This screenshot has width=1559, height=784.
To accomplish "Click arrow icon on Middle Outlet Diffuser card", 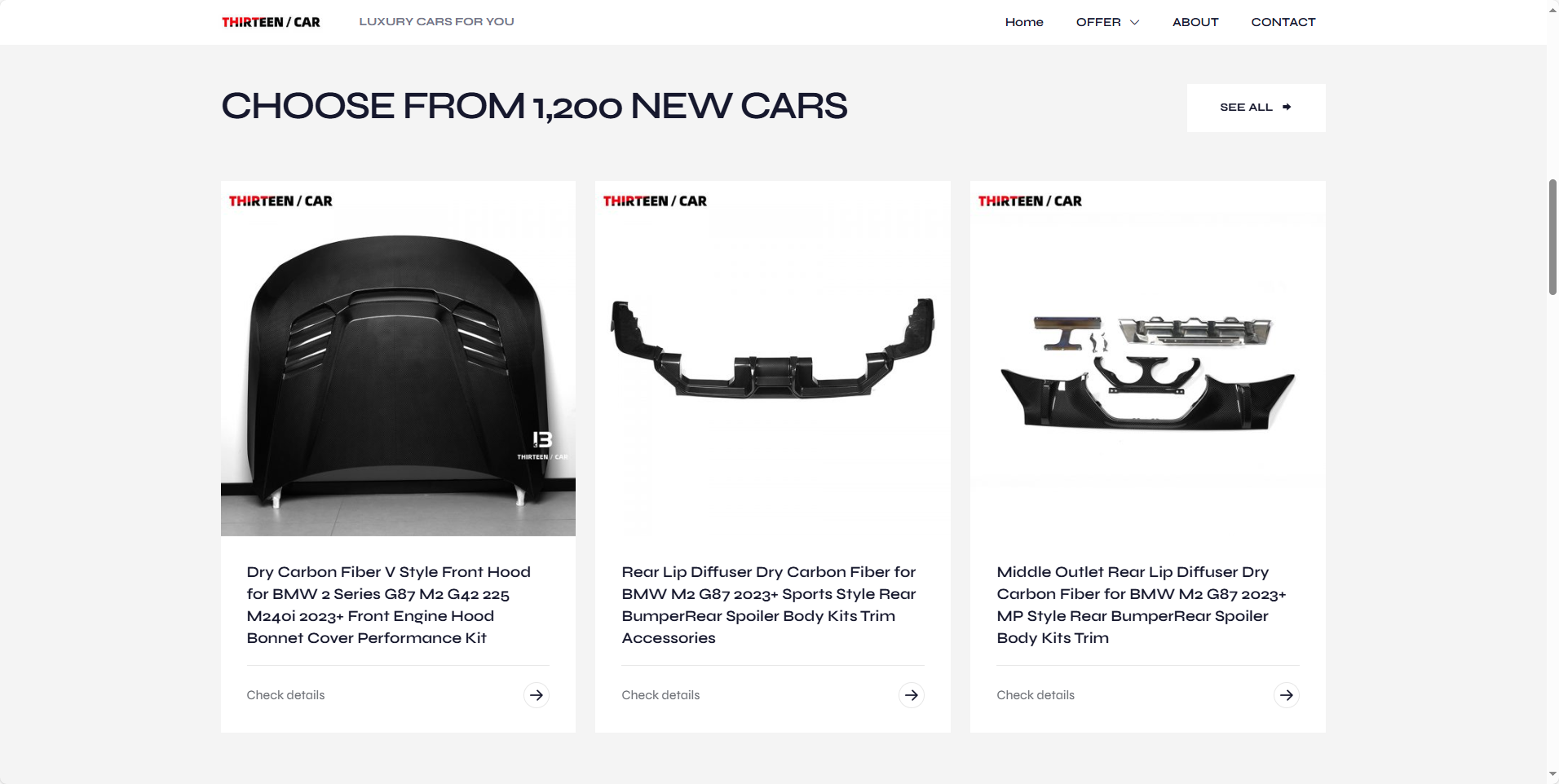I will [x=1286, y=695].
